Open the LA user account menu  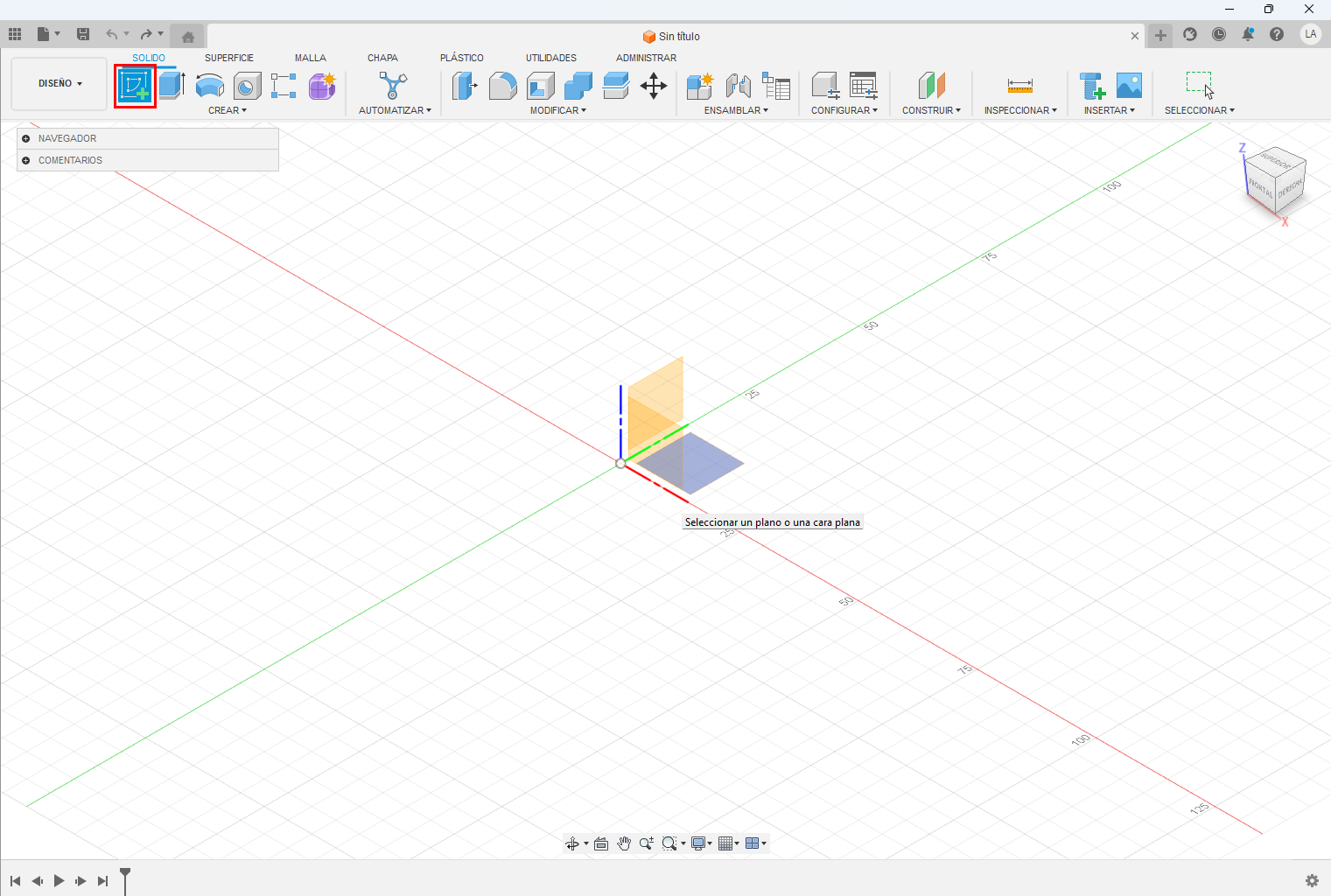tap(1310, 34)
